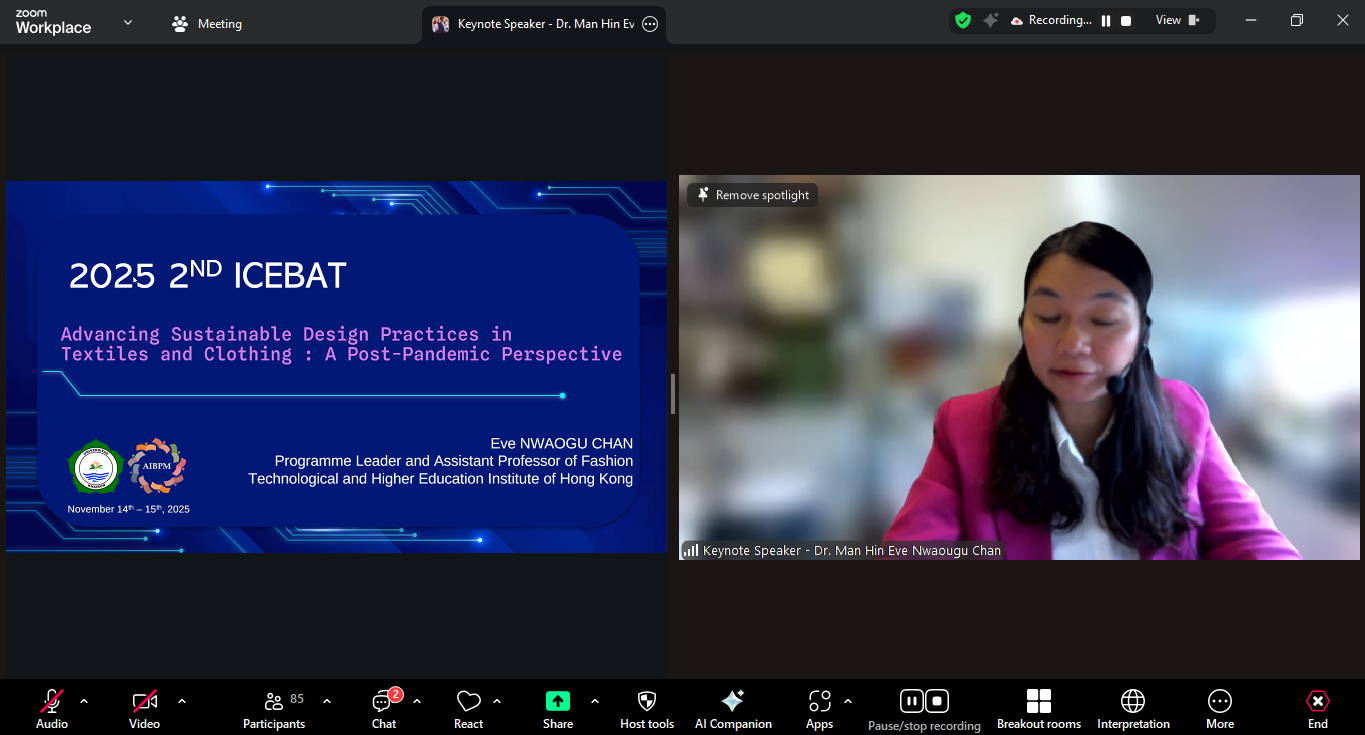
Task: Pause the recording in bottom toolbar
Action: point(911,701)
